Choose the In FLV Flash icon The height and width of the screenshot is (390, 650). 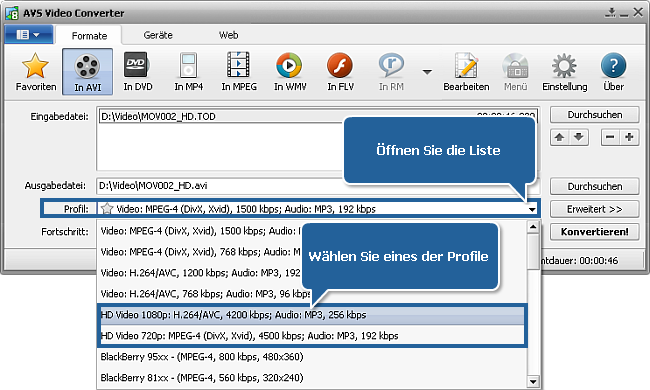(x=340, y=71)
